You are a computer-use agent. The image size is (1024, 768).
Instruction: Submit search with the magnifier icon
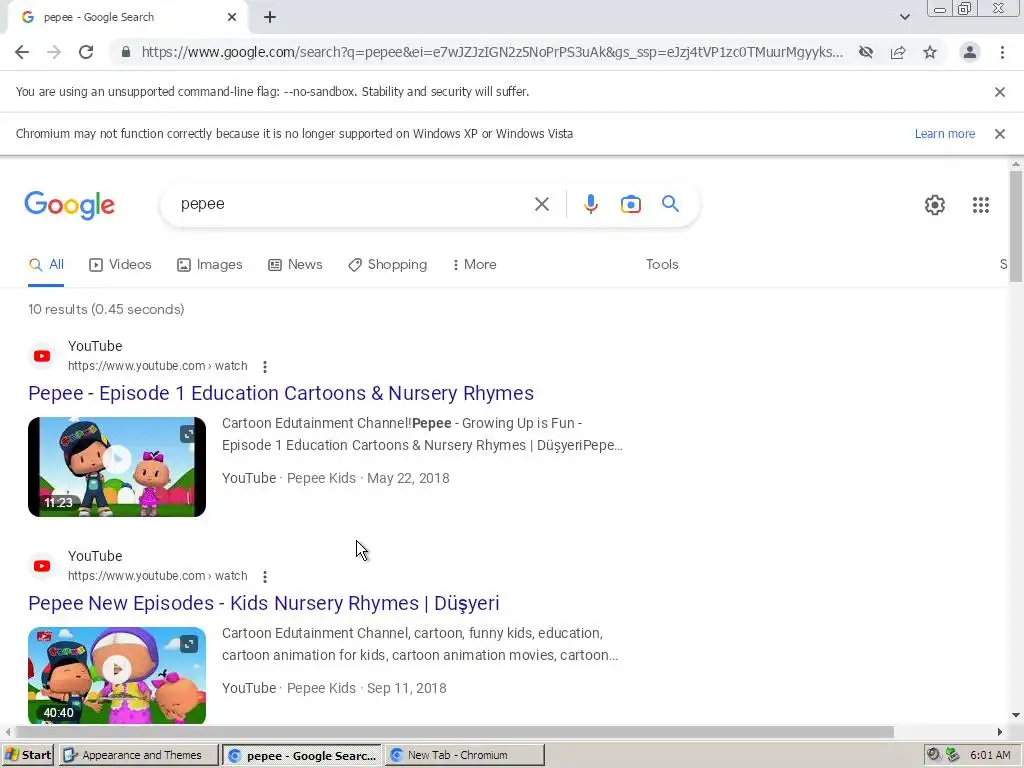click(670, 204)
